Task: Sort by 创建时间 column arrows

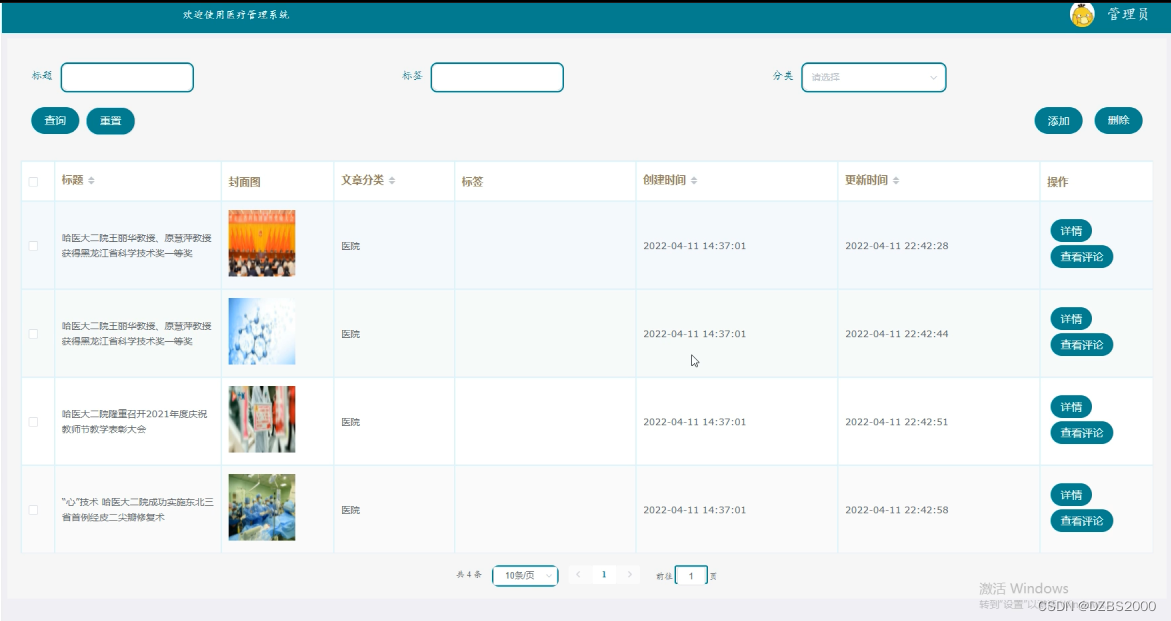Action: [x=694, y=181]
